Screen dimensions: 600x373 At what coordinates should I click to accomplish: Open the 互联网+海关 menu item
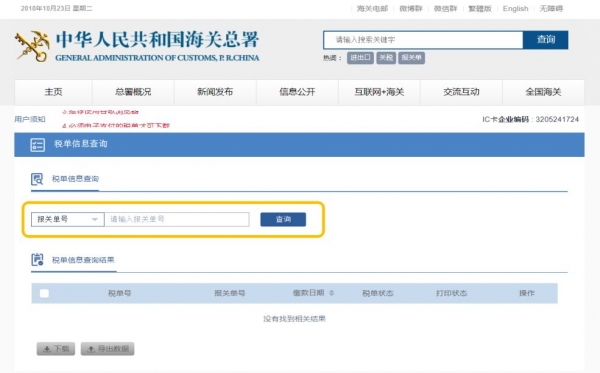coord(379,92)
